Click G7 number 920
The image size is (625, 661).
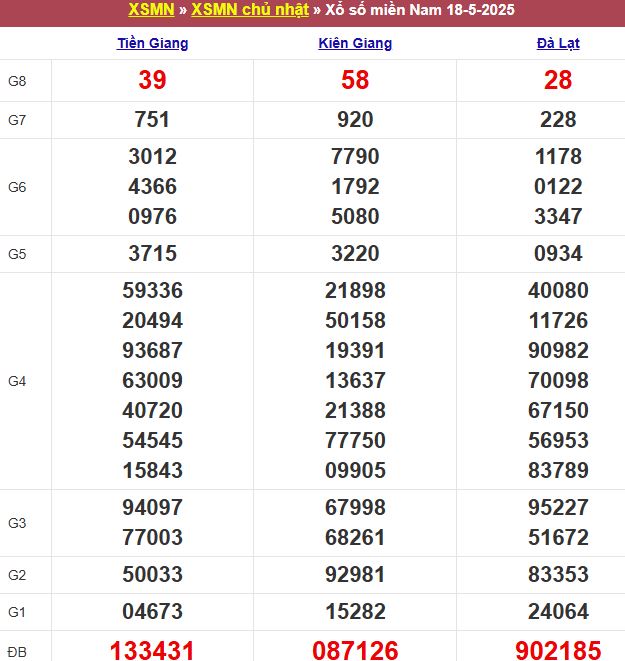pyautogui.click(x=355, y=119)
